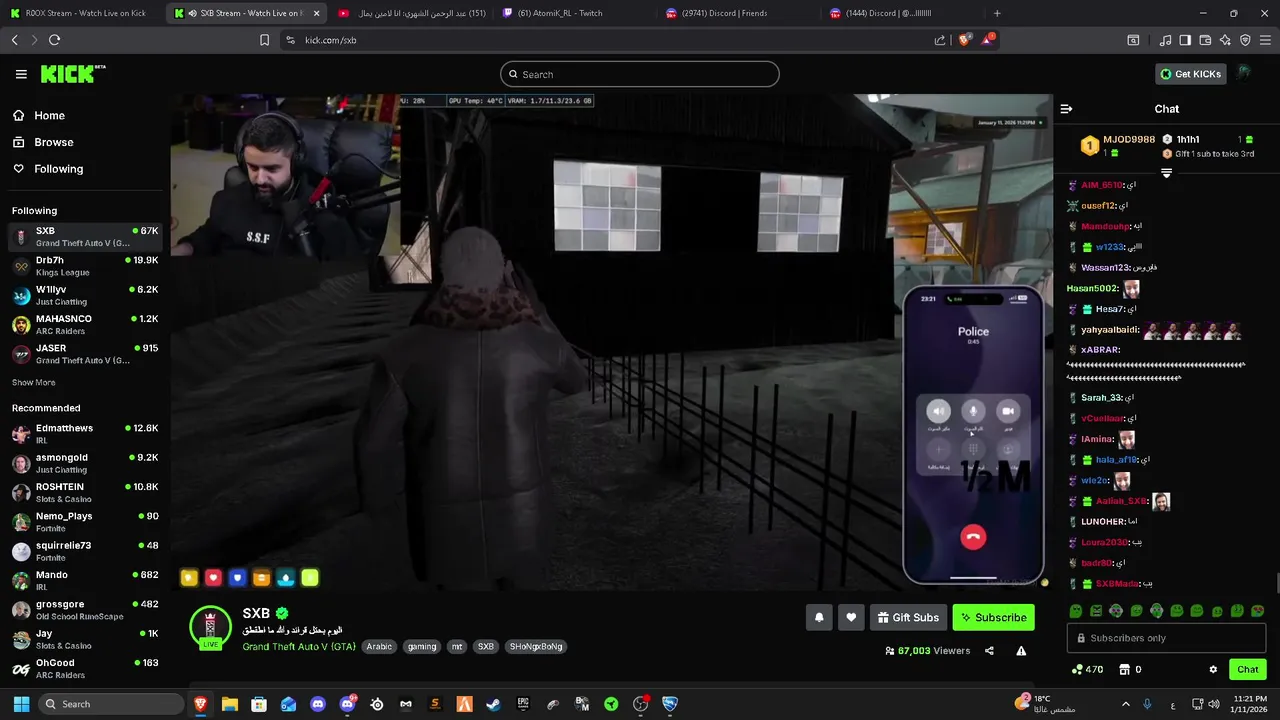Show hidden system tray icons

[x=1125, y=704]
